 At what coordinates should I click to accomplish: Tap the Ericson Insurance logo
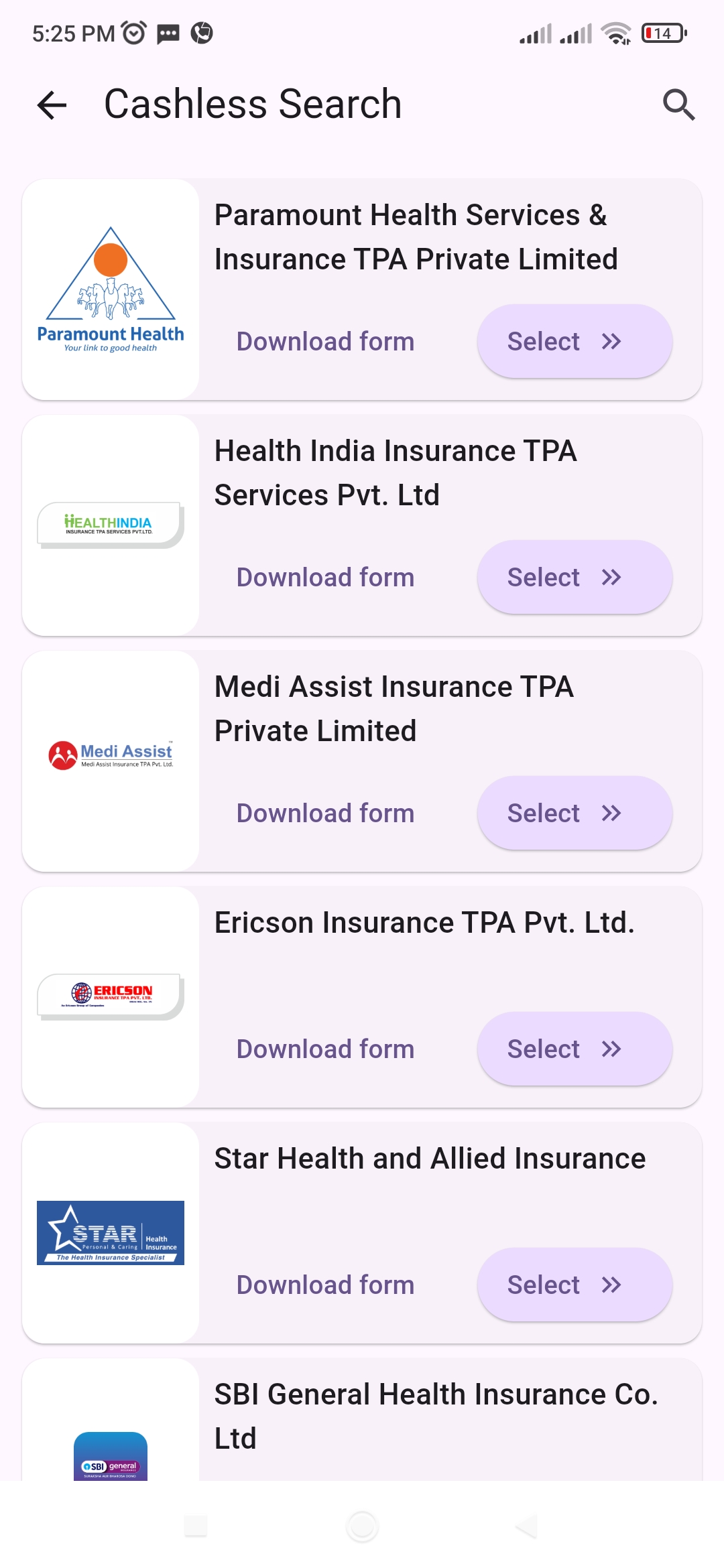111,995
